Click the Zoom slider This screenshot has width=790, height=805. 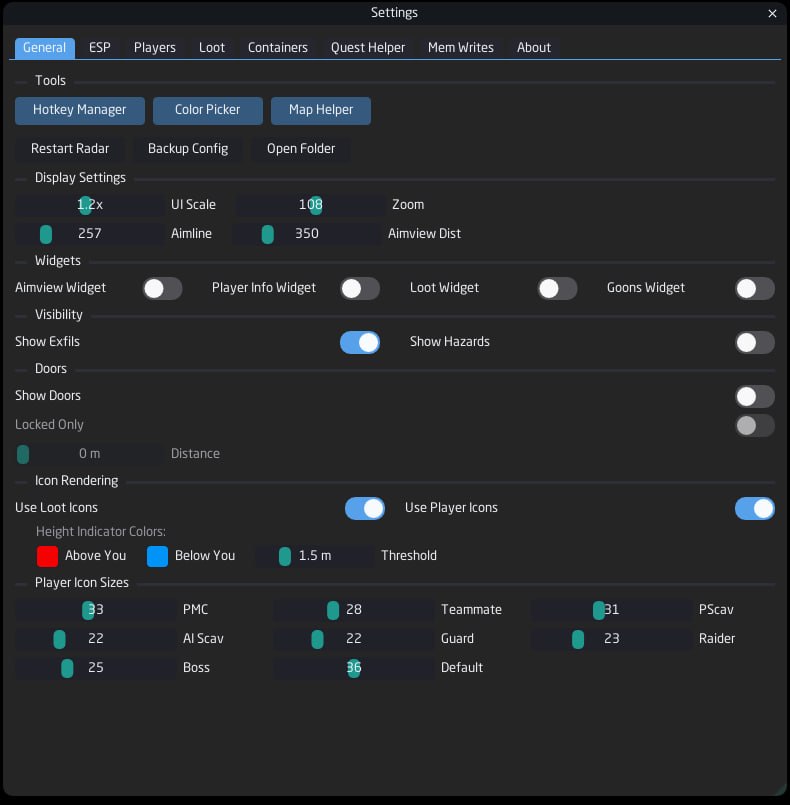tap(311, 205)
